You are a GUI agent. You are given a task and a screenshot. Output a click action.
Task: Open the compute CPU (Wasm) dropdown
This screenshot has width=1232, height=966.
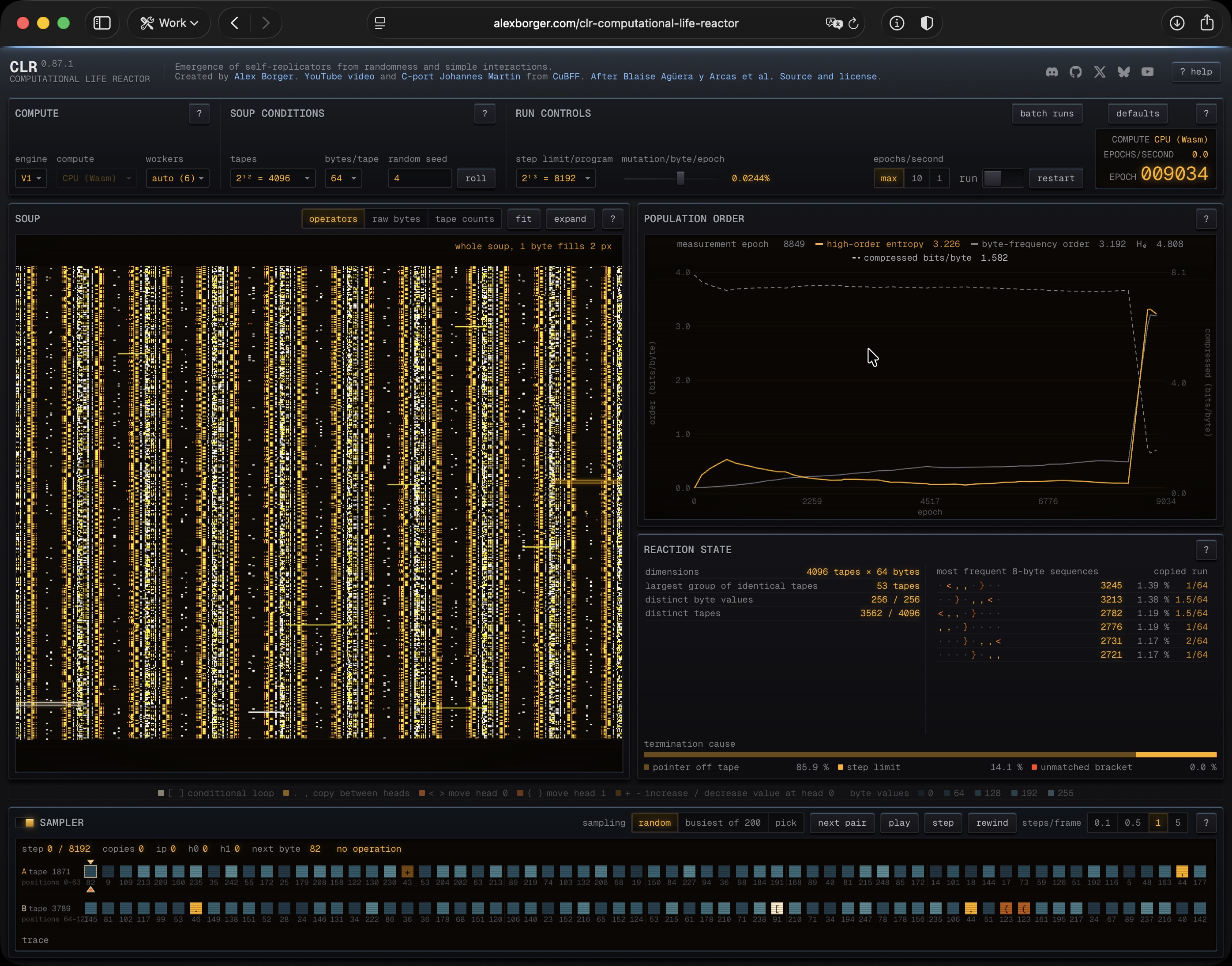[x=97, y=178]
